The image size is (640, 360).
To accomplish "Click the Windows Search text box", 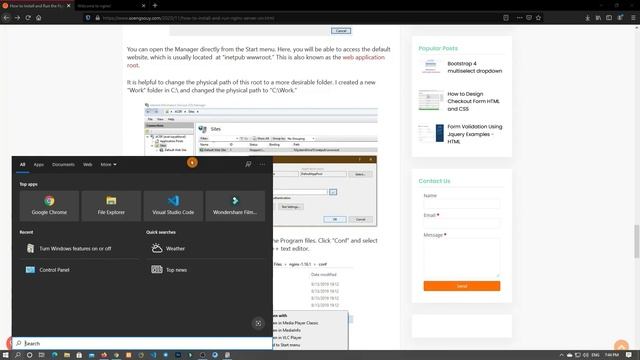I will pyautogui.click(x=142, y=343).
